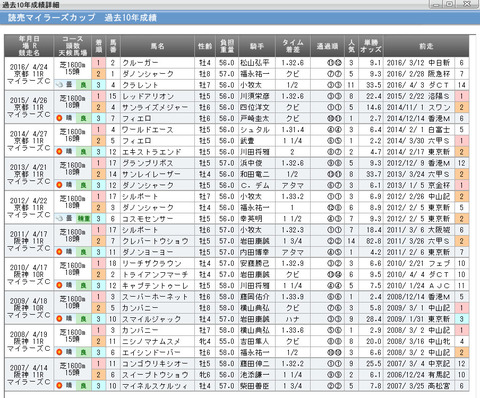Click the sunny weather icon in the 2010 race row
The image size is (480, 398).
click(x=60, y=285)
